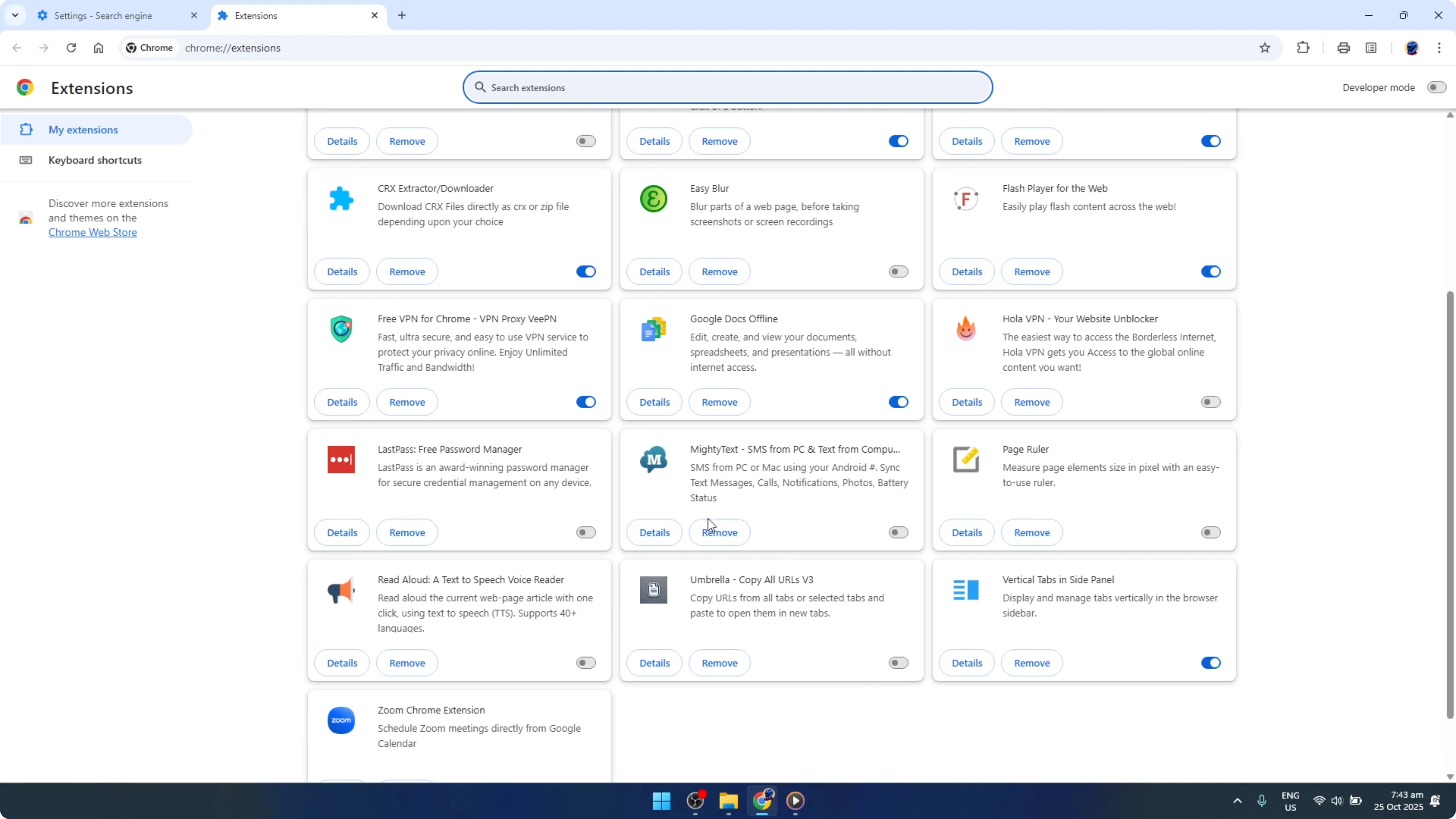The height and width of the screenshot is (819, 1456).
Task: Click the CRX Extractor/Downloader puzzle icon
Action: coord(341,199)
